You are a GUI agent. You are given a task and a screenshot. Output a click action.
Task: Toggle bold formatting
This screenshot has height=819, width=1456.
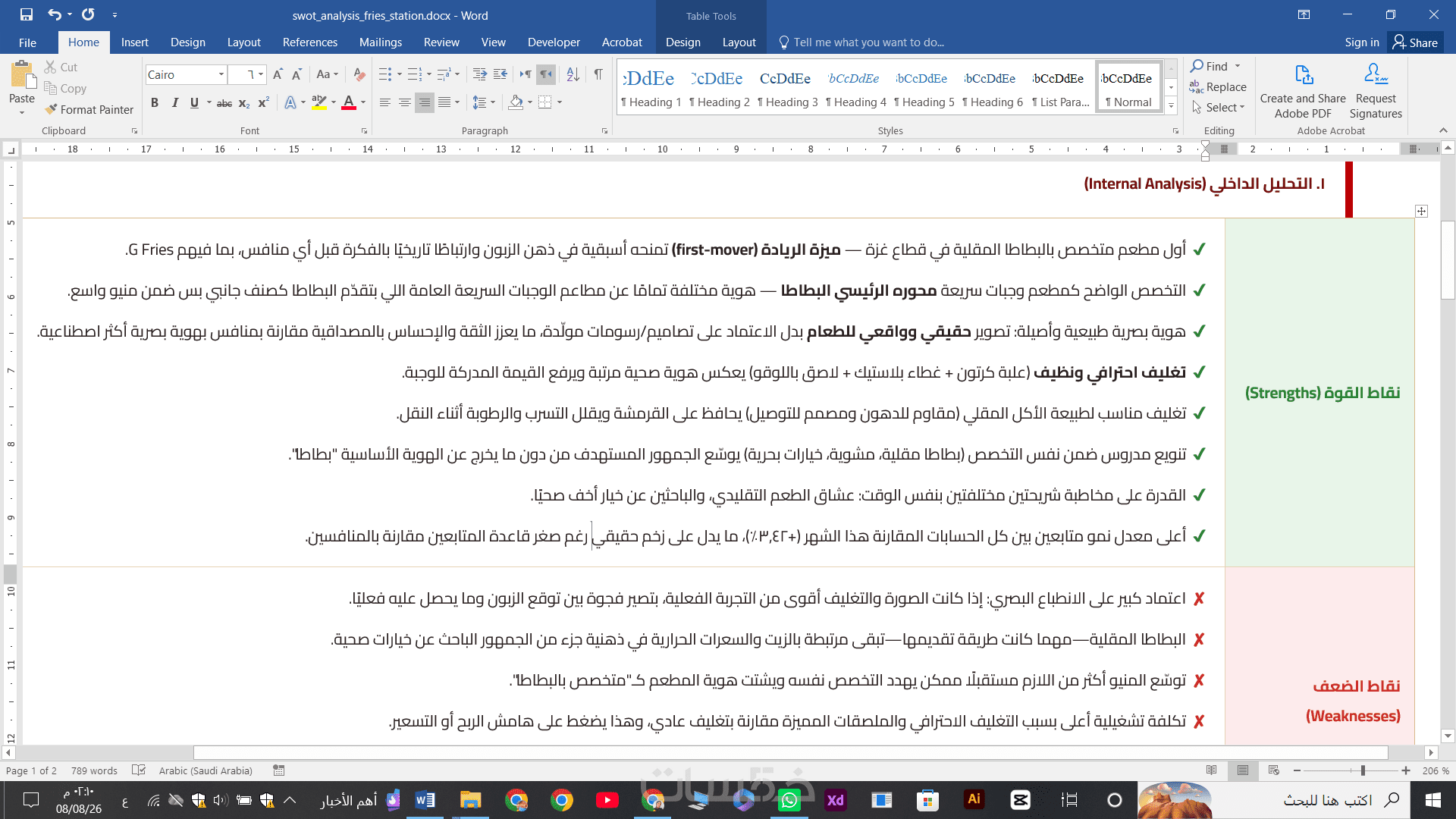pyautogui.click(x=155, y=102)
